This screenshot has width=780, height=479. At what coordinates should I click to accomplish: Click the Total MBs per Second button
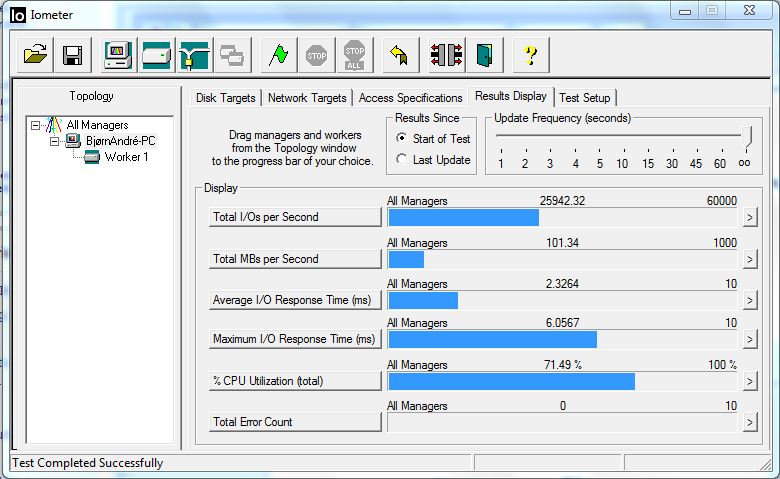point(295,259)
